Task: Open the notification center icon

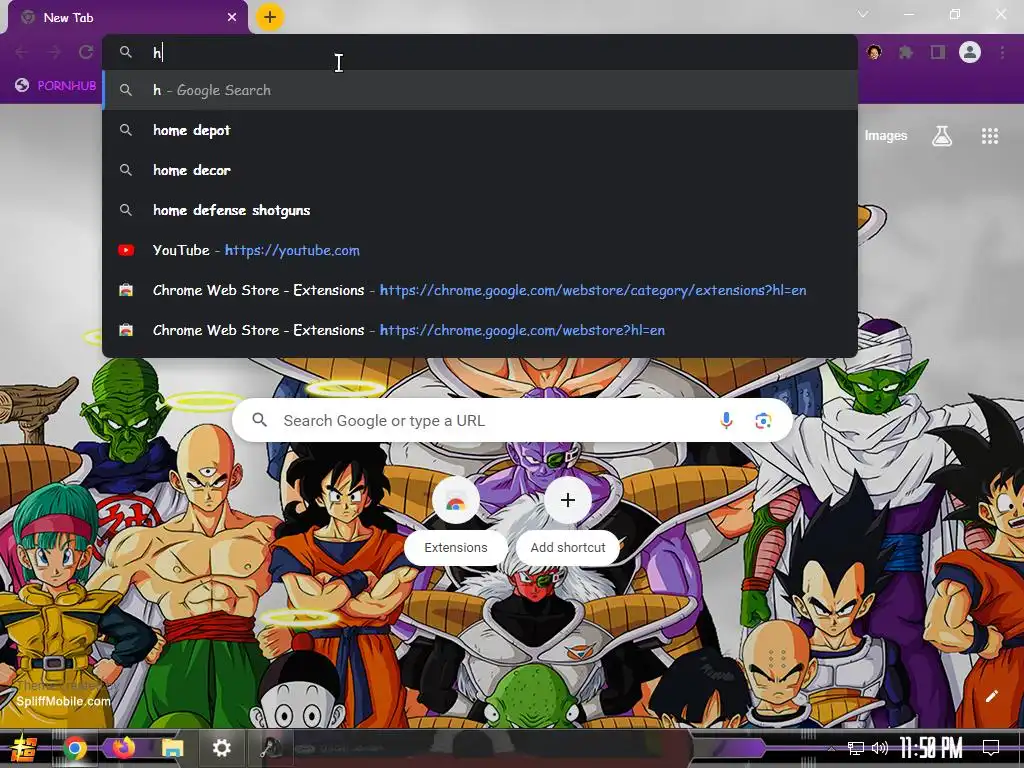Action: pos(991,748)
